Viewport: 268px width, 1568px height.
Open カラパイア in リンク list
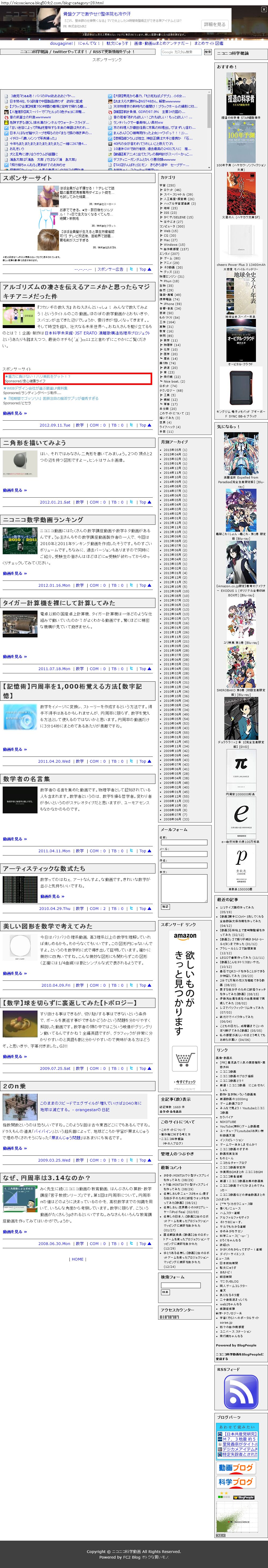pos(227,1117)
